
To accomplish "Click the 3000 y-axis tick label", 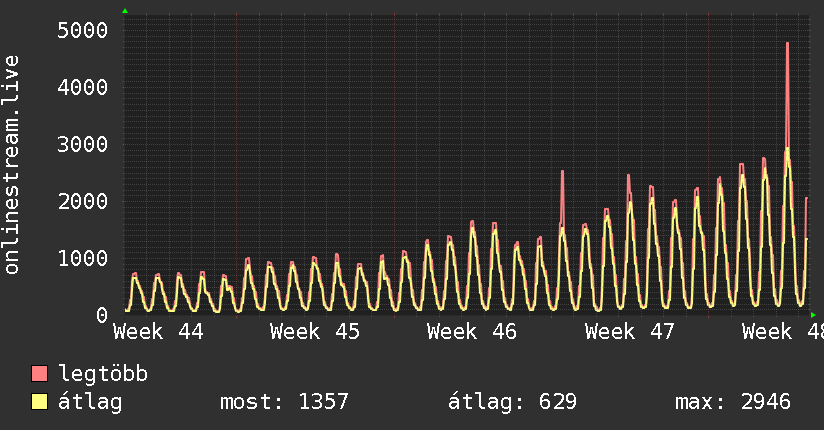I will (x=83, y=145).
